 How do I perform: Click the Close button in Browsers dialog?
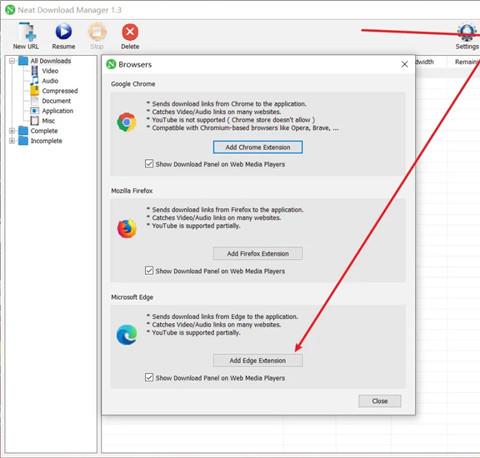coord(380,401)
